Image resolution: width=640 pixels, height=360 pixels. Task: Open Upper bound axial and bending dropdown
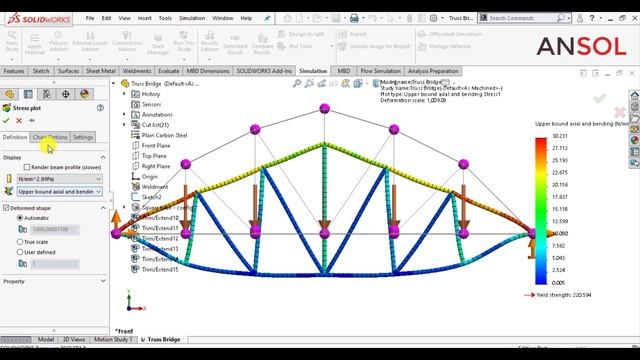[60, 191]
